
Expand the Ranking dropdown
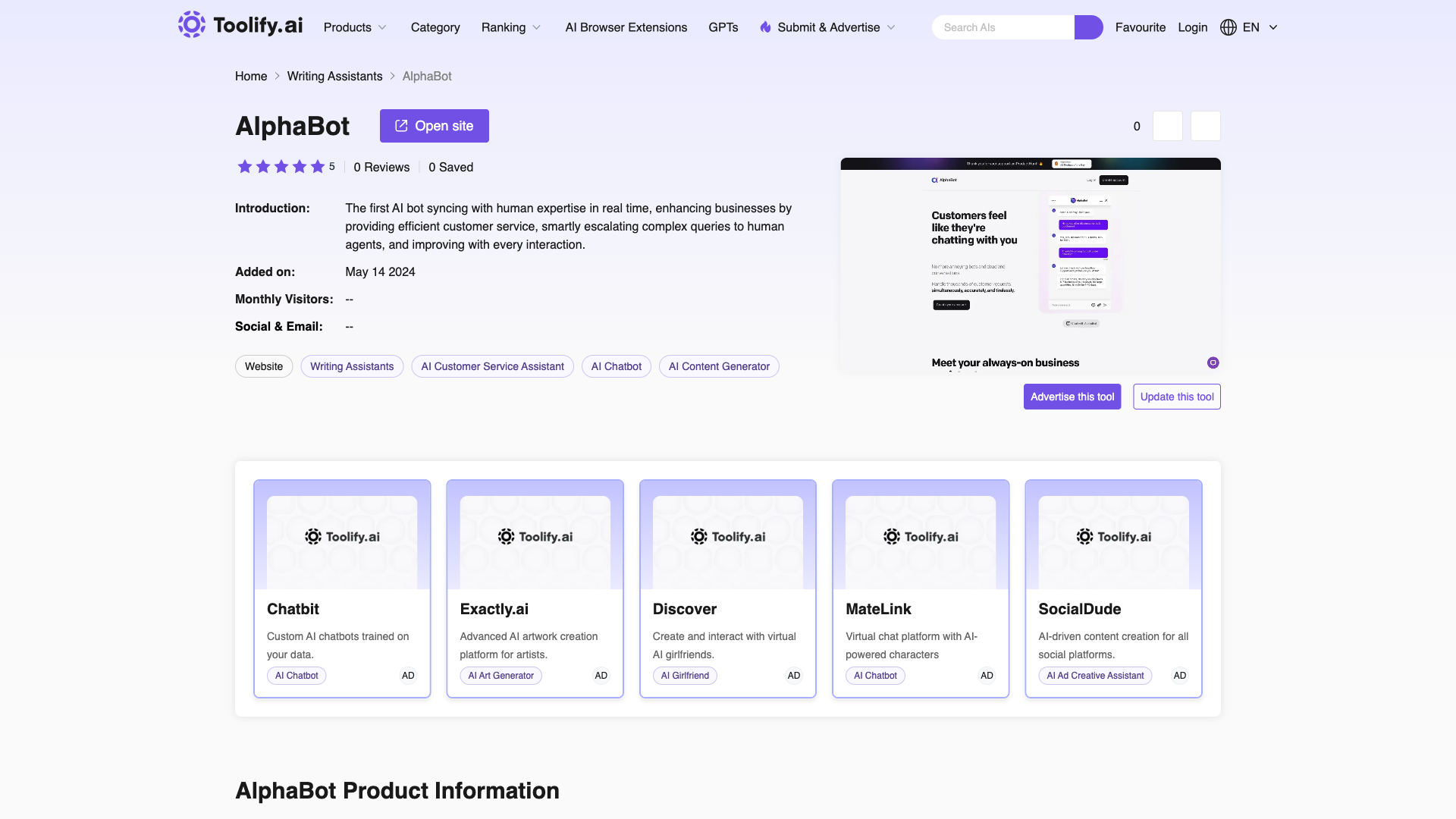coord(510,27)
